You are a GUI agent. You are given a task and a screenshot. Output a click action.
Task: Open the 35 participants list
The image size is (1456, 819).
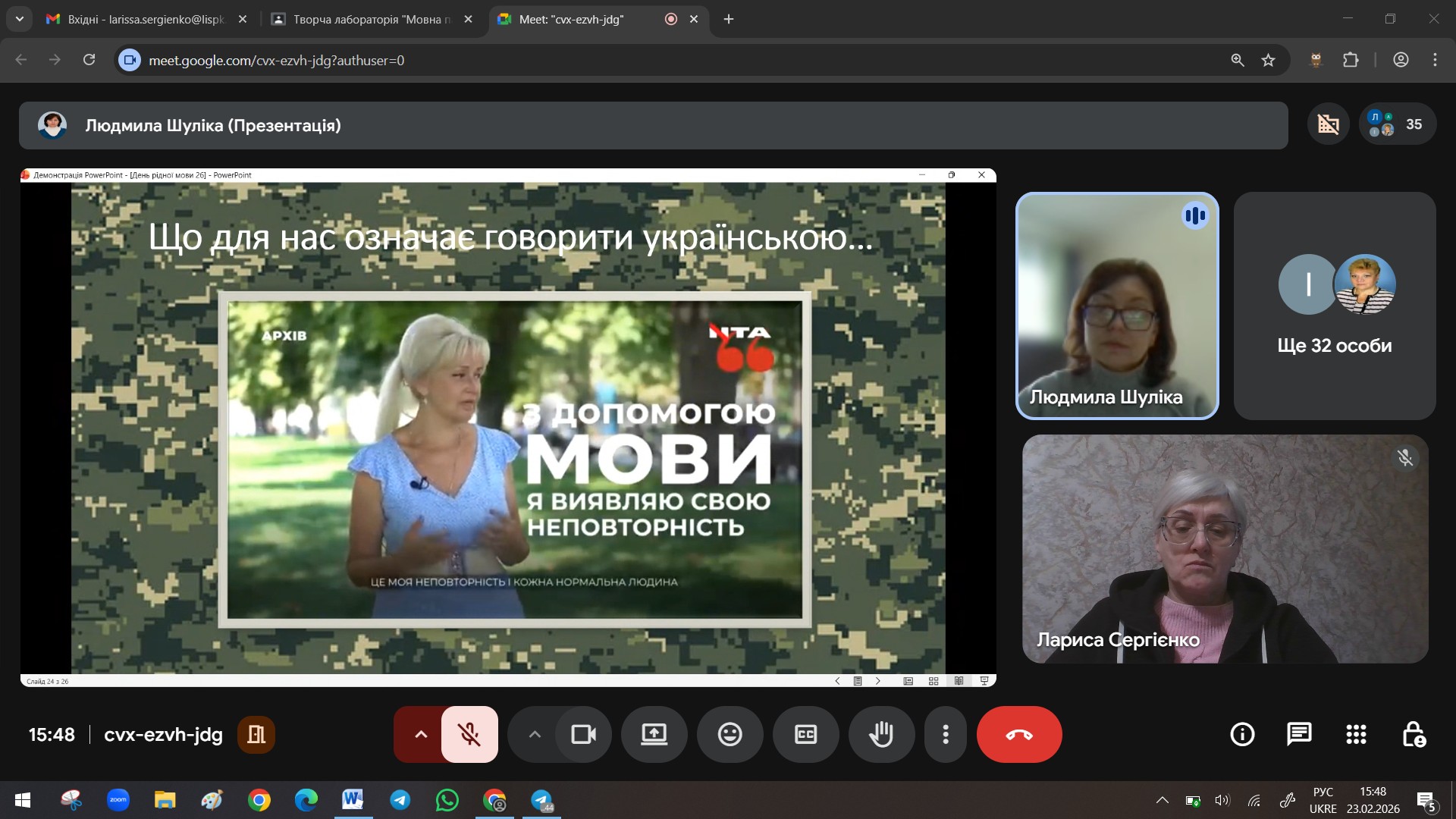[x=1398, y=124]
